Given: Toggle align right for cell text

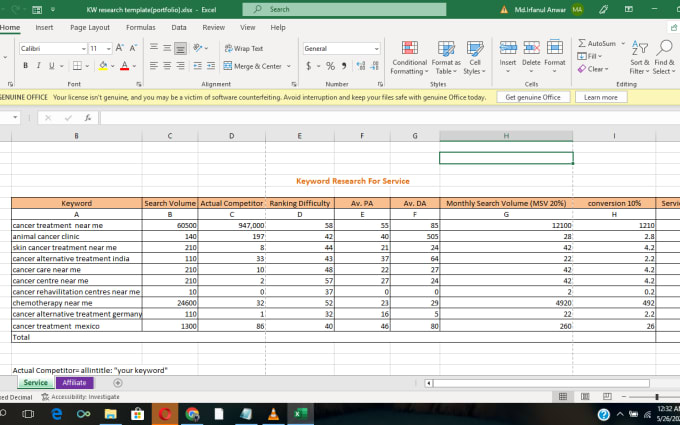Looking at the screenshot, I should [180, 65].
